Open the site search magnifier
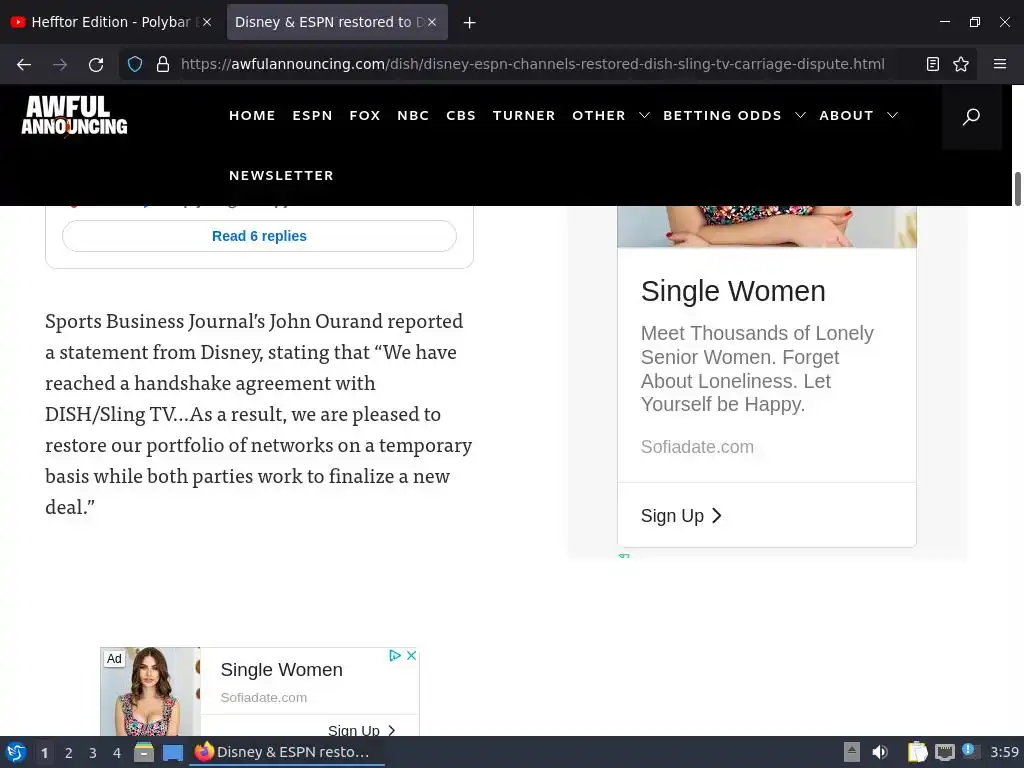The width and height of the screenshot is (1024, 768). click(971, 116)
